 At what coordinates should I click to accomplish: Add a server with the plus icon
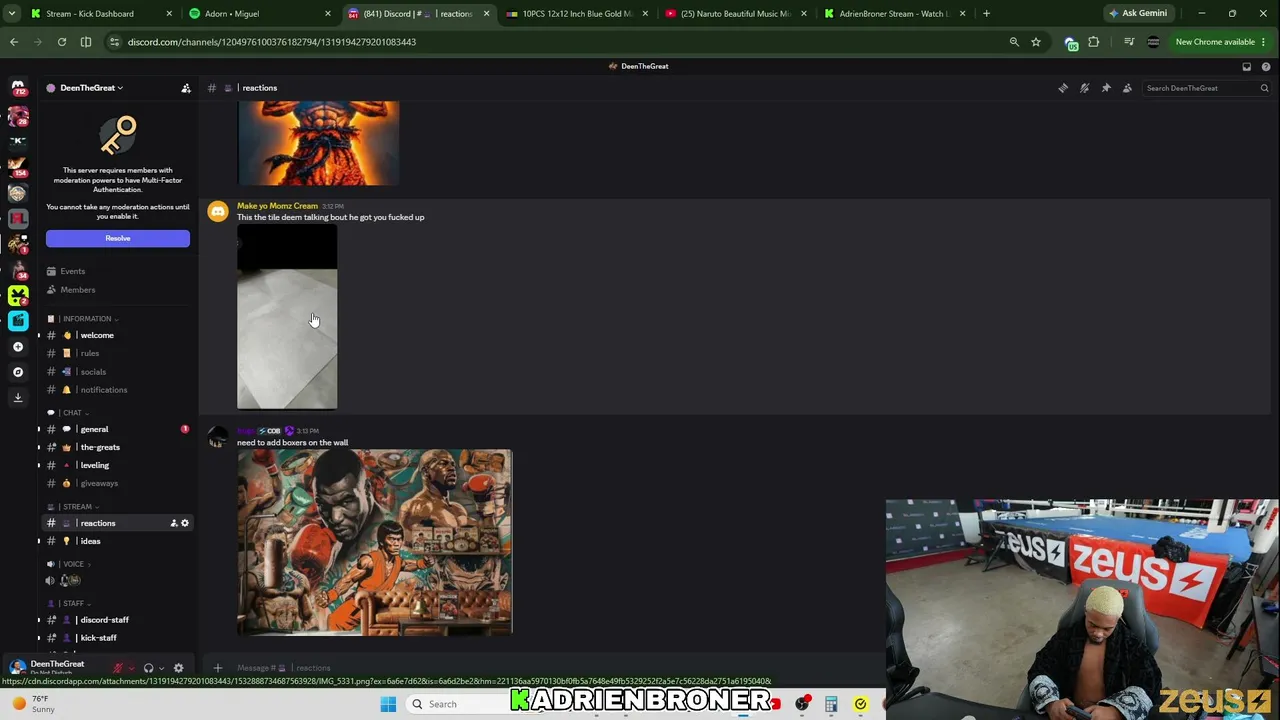(18, 346)
